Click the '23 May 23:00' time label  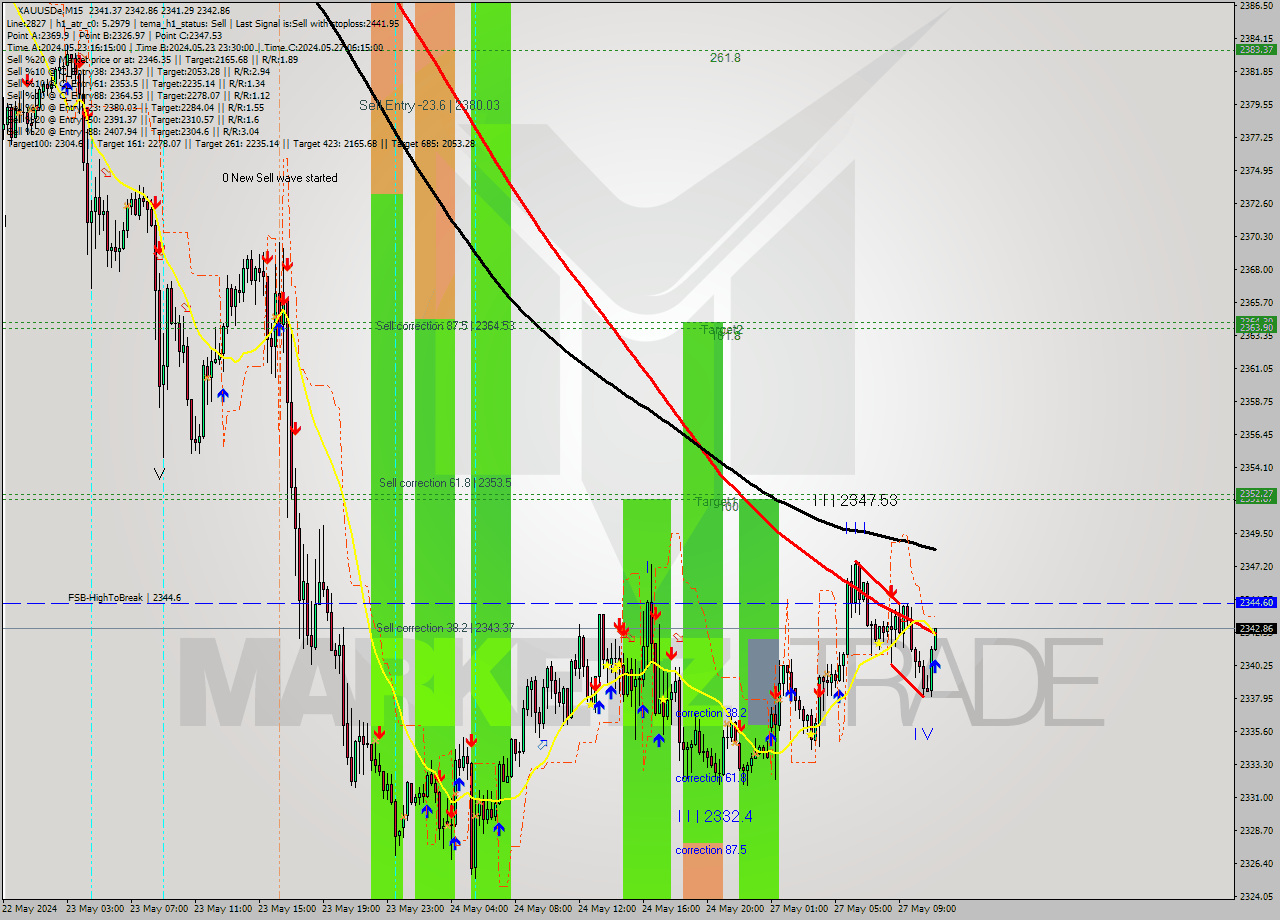point(415,909)
